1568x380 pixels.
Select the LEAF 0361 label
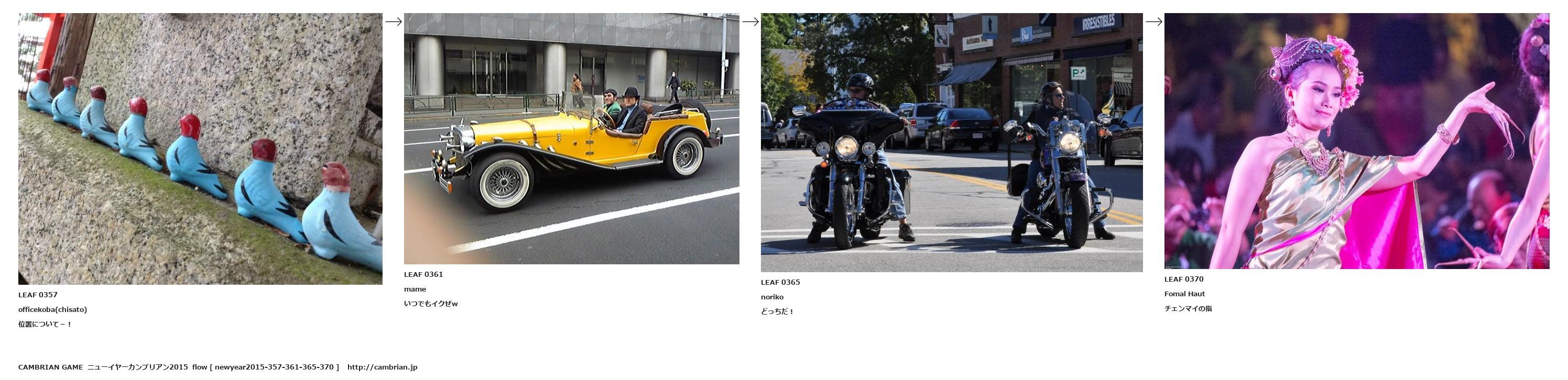[423, 274]
